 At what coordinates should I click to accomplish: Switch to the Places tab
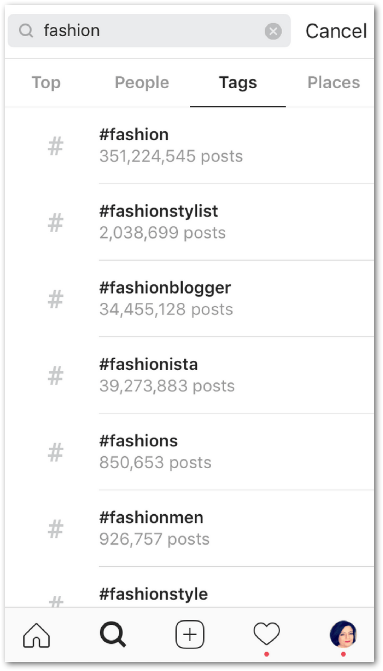coord(334,83)
